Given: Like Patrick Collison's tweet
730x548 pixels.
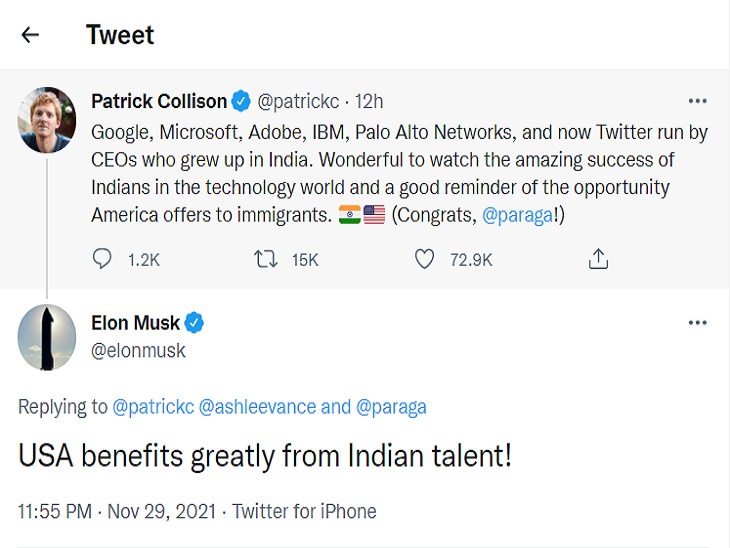Looking at the screenshot, I should point(425,259).
